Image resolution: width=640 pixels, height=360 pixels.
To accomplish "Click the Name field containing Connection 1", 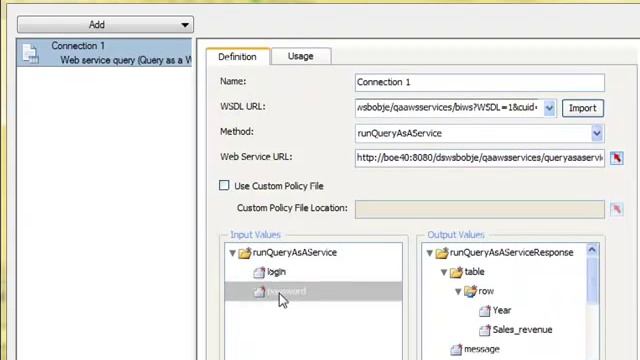I will [x=480, y=82].
